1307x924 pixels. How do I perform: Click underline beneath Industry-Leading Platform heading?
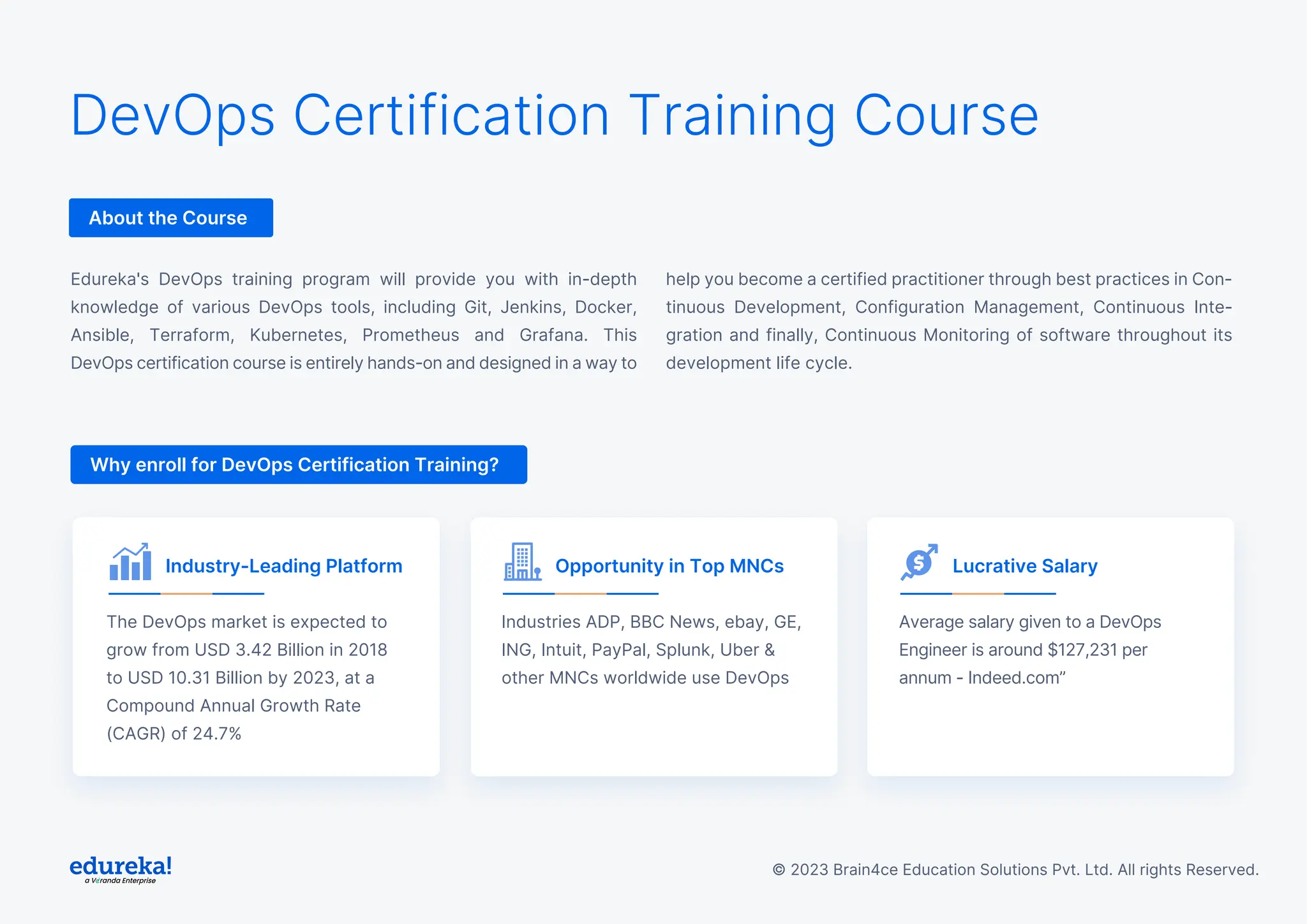point(186,594)
